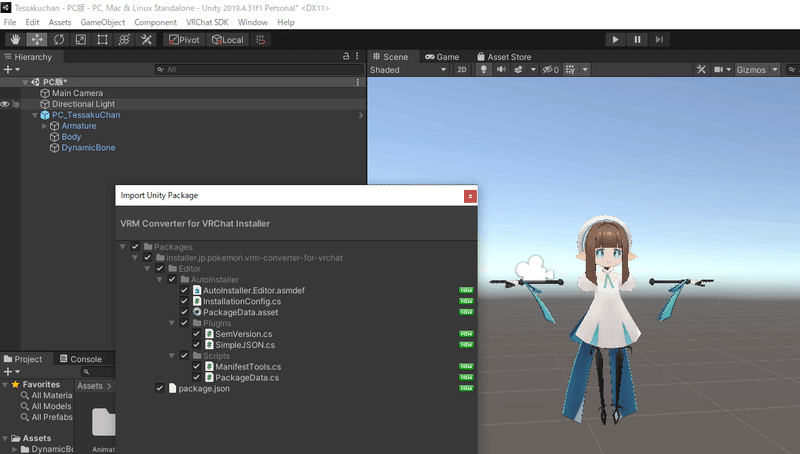The image size is (800, 454).
Task: Focus the Hierarchy search field
Action: pyautogui.click(x=259, y=69)
